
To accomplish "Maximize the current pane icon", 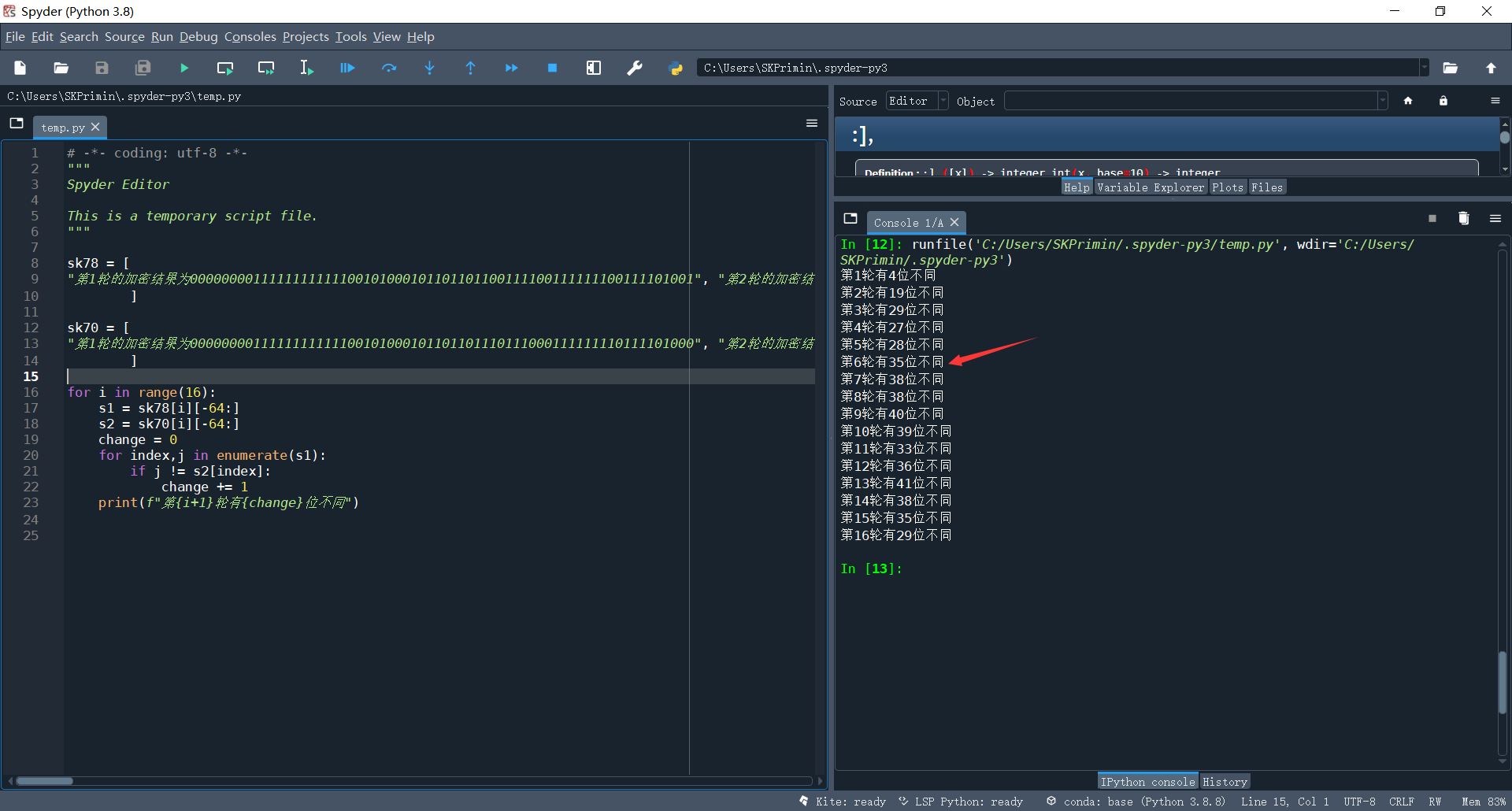I will click(x=594, y=68).
